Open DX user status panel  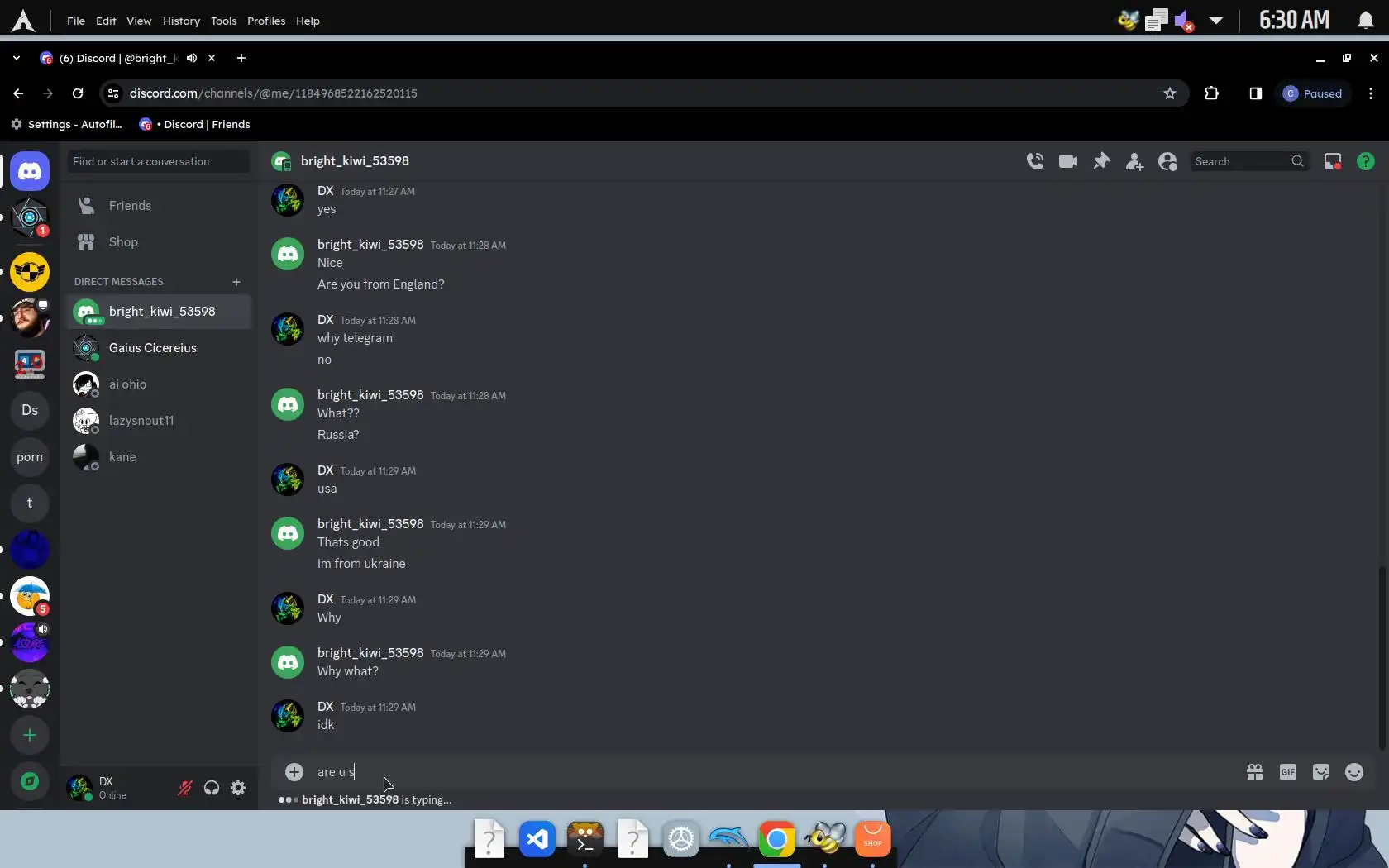(x=117, y=788)
